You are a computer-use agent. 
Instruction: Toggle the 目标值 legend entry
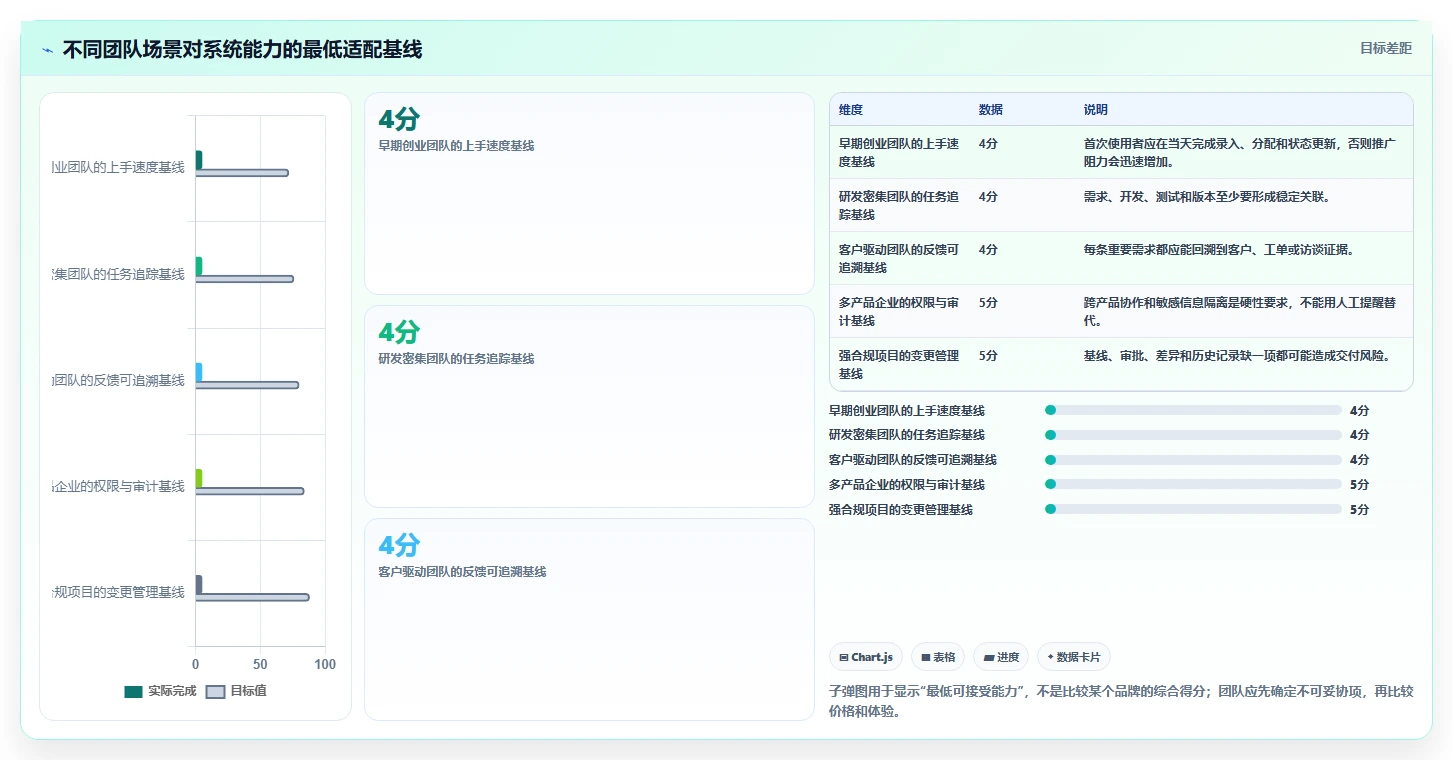[x=236, y=691]
